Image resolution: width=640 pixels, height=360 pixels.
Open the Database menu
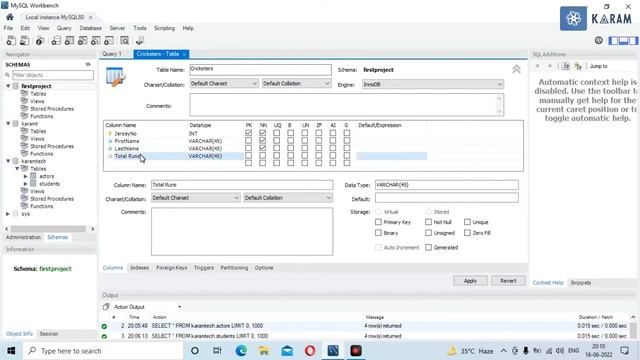pyautogui.click(x=91, y=28)
